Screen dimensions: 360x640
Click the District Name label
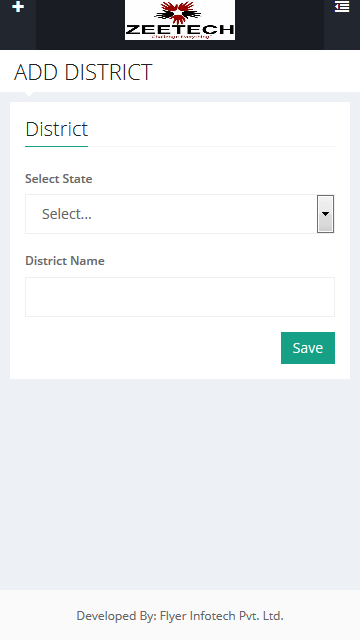(65, 261)
